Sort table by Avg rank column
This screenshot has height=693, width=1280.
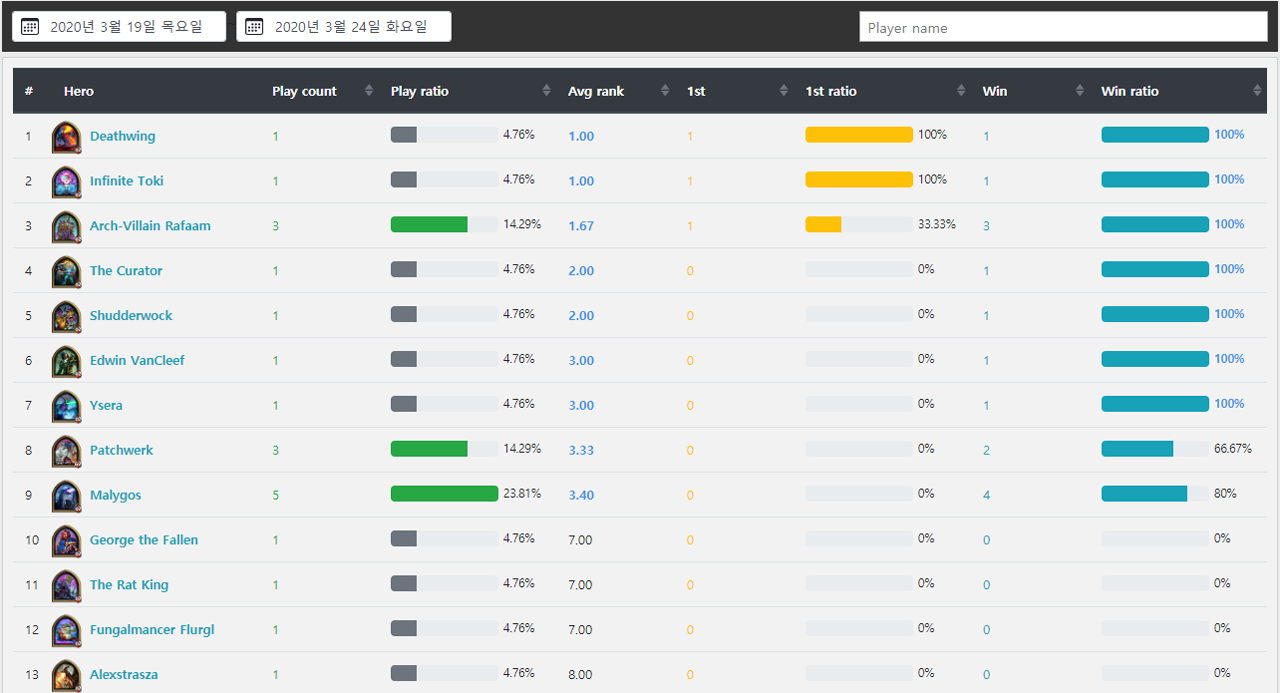point(596,91)
